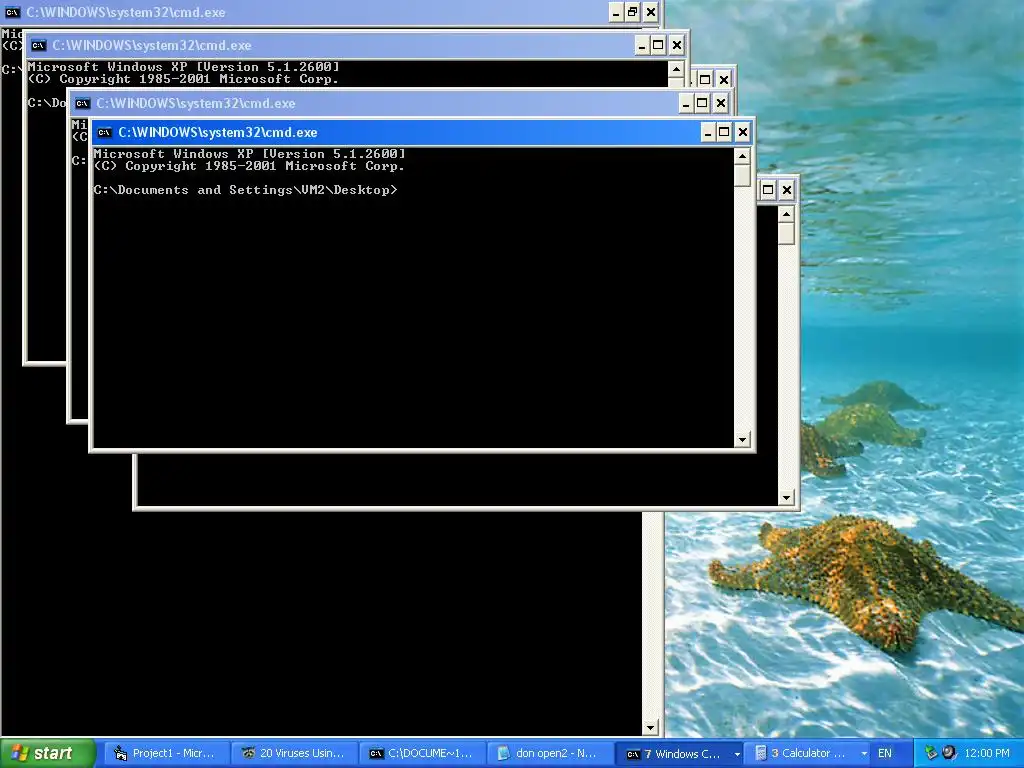This screenshot has height=768, width=1024.
Task: Switch to don open2 - N... Notepad
Action: click(550, 753)
